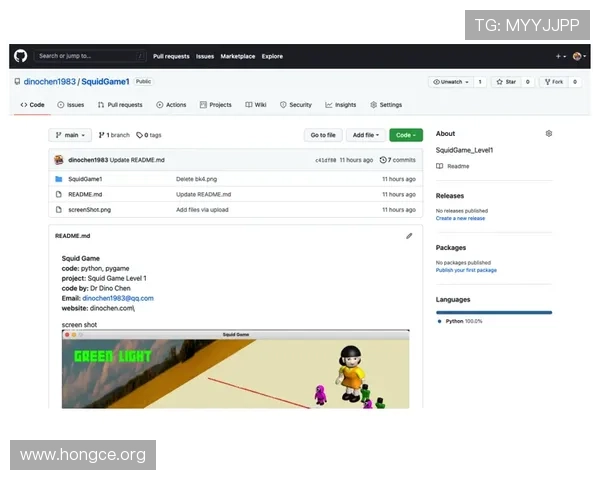This screenshot has height=480, width=600.
Task: Open the user avatar menu in header
Action: point(579,56)
